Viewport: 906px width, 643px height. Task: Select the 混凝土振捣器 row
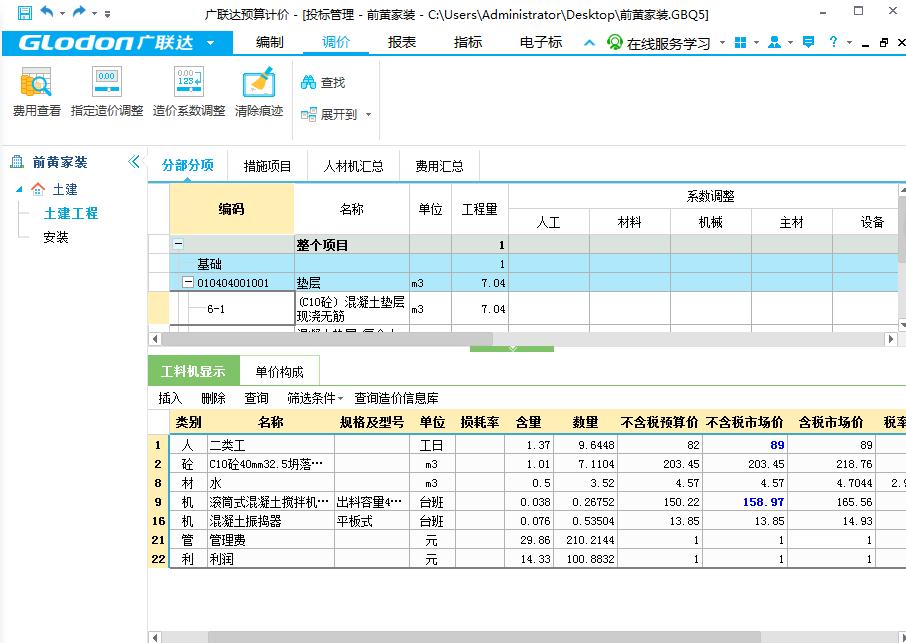527,521
